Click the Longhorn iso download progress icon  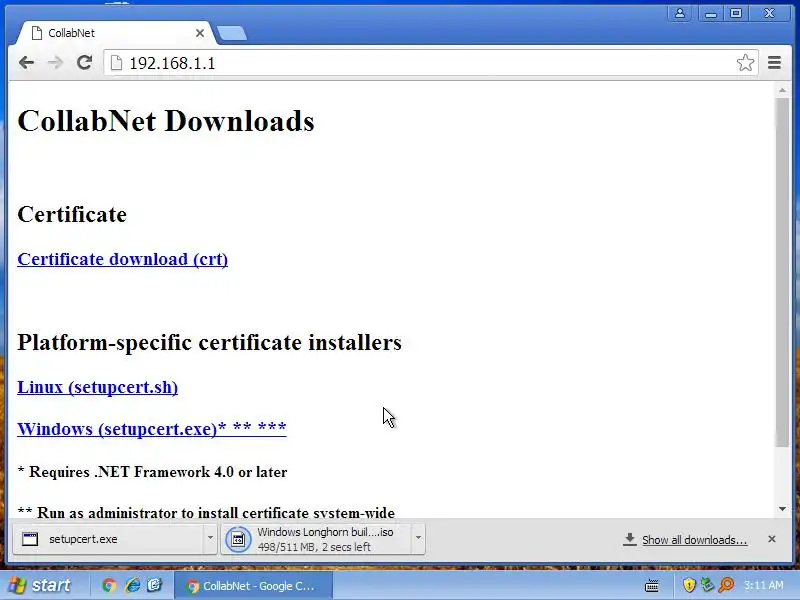[x=238, y=539]
